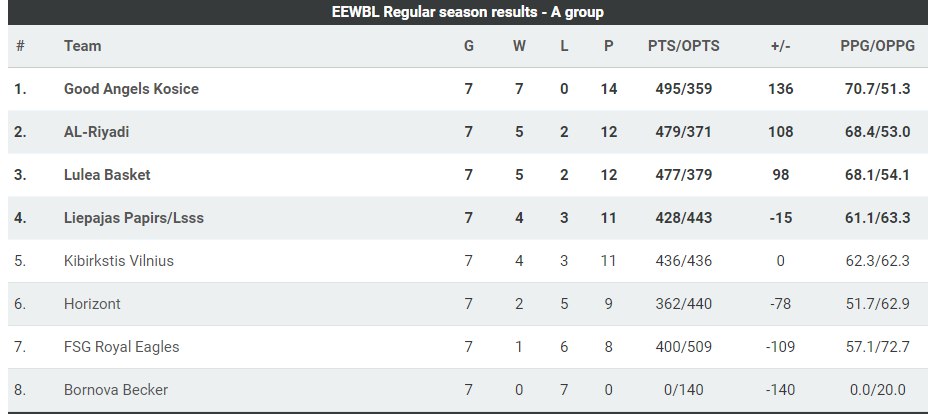Screen dimensions: 928x414
Task: Click the -140 differential cell for Bornova Becker
Action: click(780, 390)
